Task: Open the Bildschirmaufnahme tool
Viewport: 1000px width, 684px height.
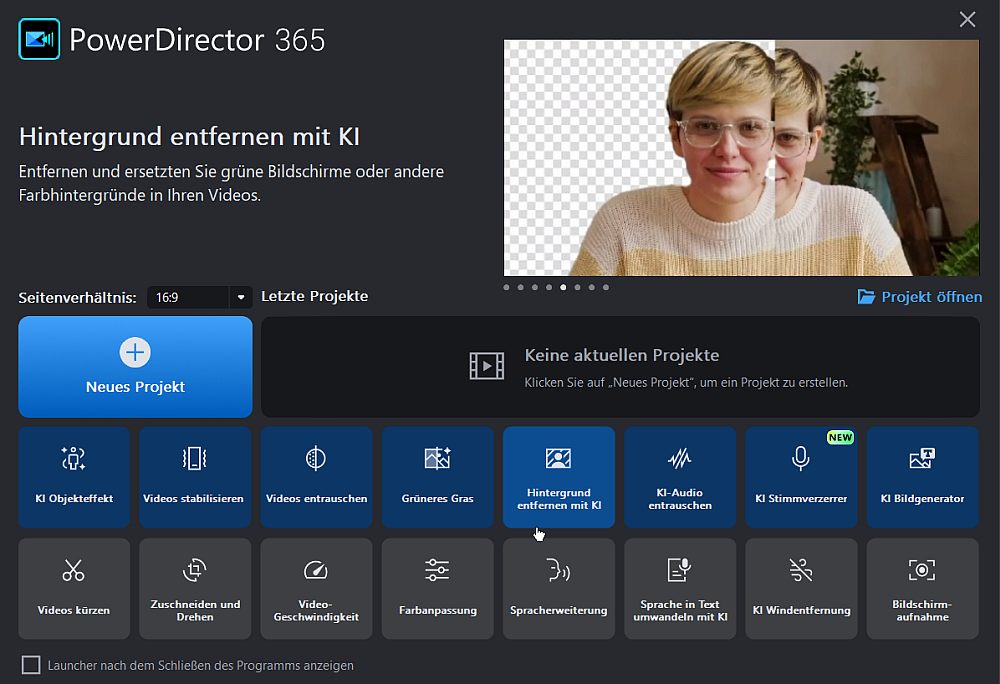Action: coord(922,588)
